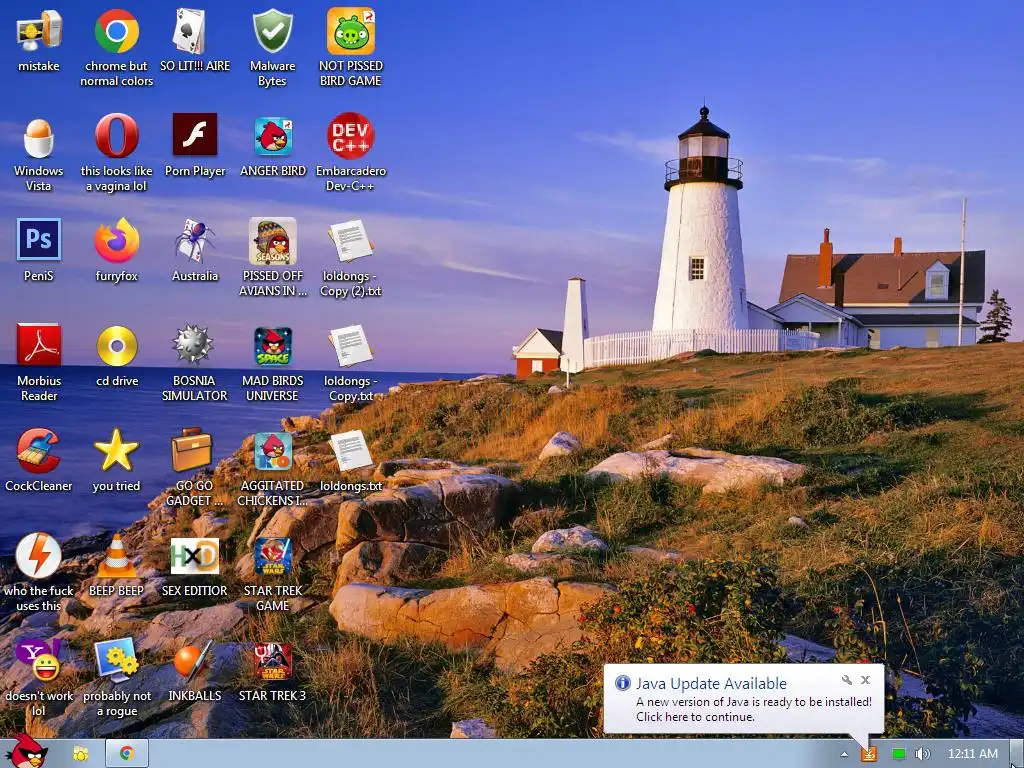
Task: Launch Embarcadero Dev-C++ from the desktop
Action: click(x=351, y=136)
